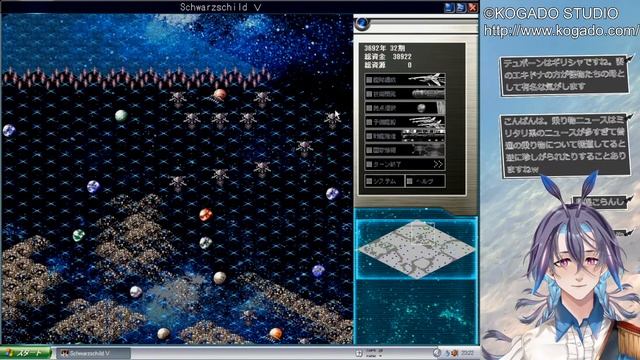Viewport: 640px width, 360px height.
Task: Open the planet base selection command
Action: (x=404, y=108)
